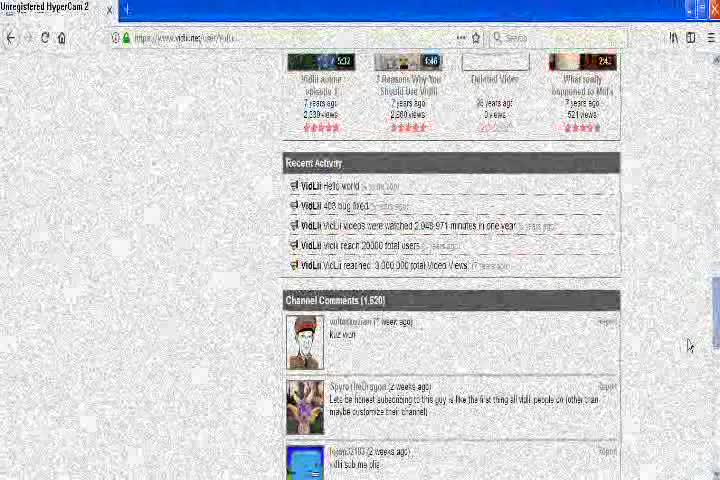Click VidLii name in '403 bug fixed' activity

(x=311, y=206)
